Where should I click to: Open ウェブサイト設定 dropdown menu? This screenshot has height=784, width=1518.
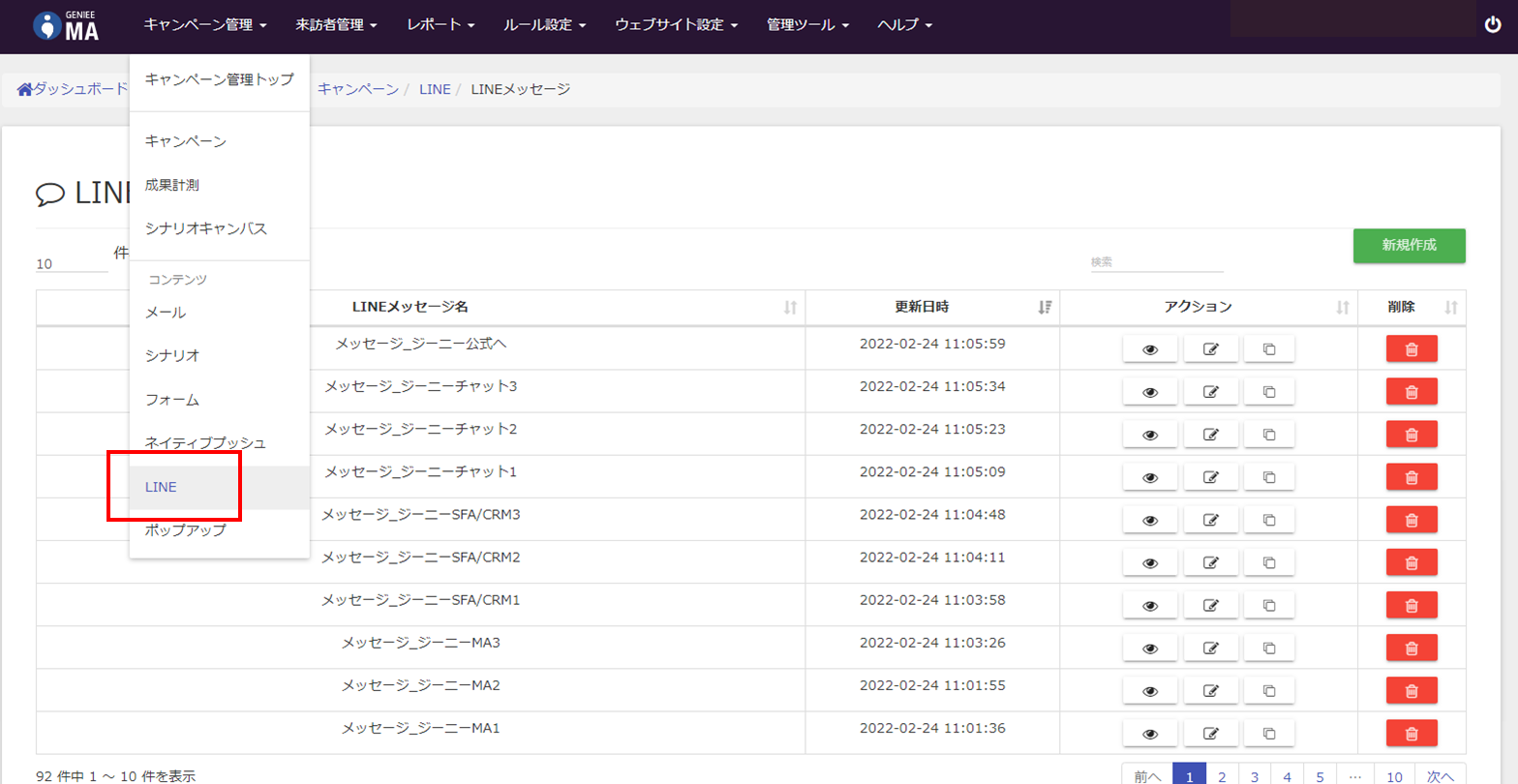pyautogui.click(x=676, y=25)
